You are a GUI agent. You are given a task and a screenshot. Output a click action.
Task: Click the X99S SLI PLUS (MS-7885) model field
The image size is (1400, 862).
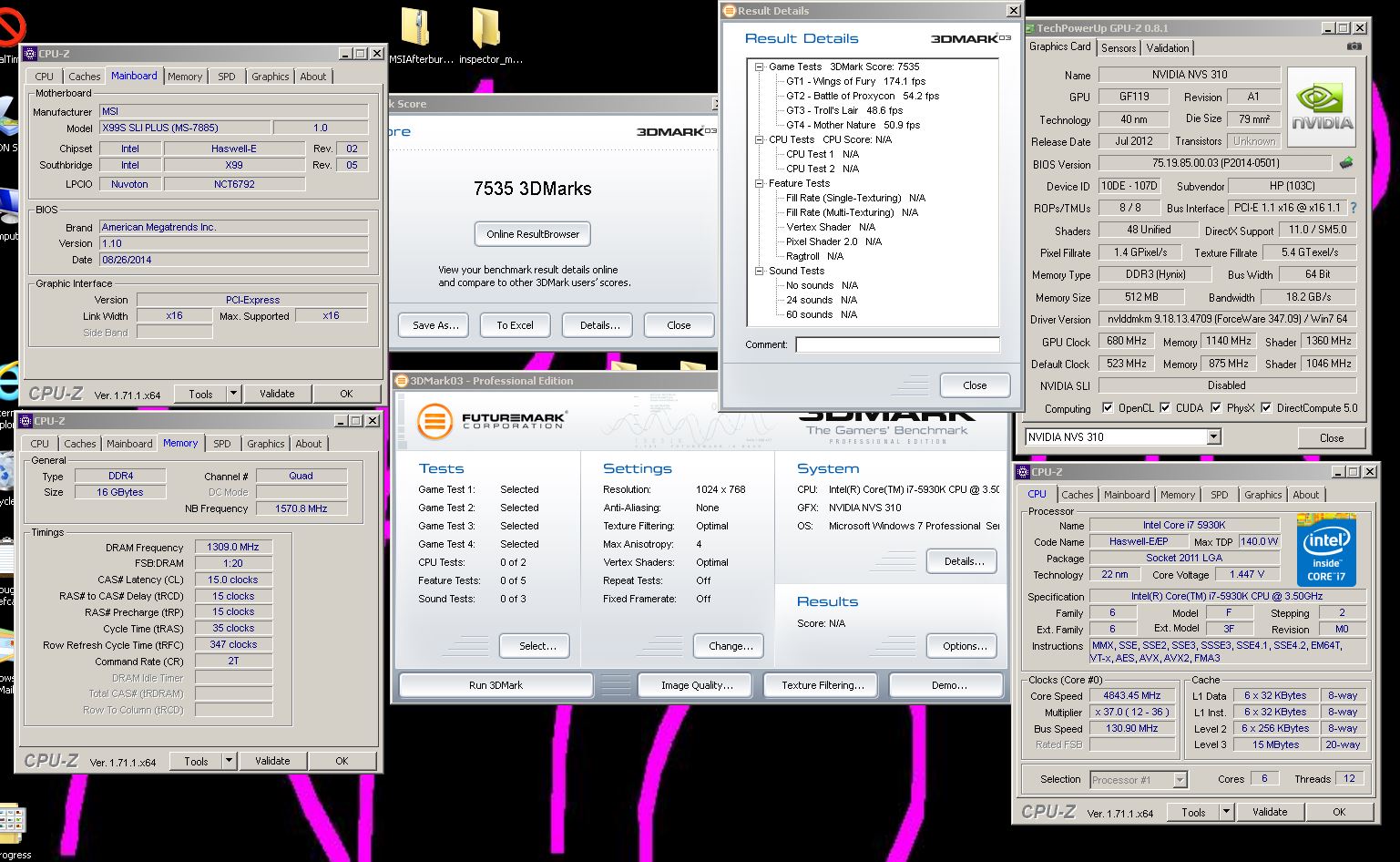coord(183,128)
